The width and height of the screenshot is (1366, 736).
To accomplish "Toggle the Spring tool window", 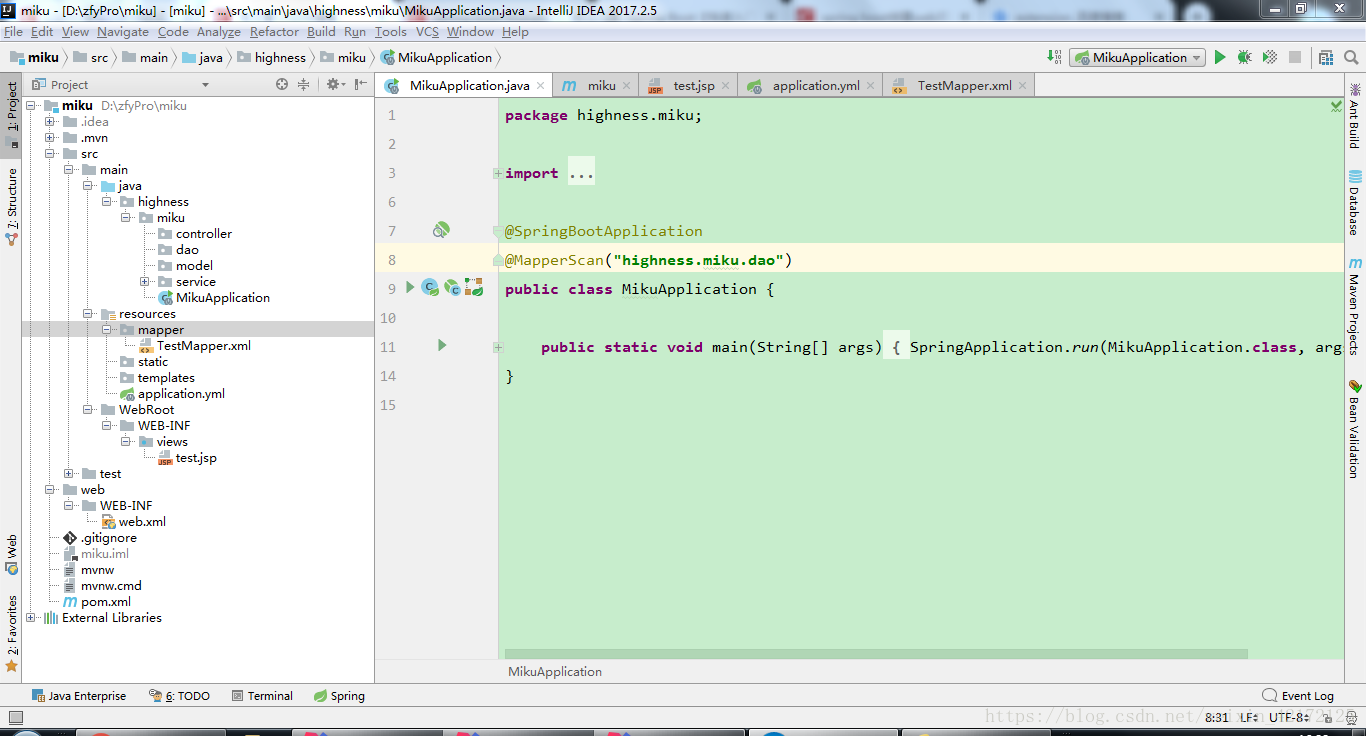I will (339, 696).
